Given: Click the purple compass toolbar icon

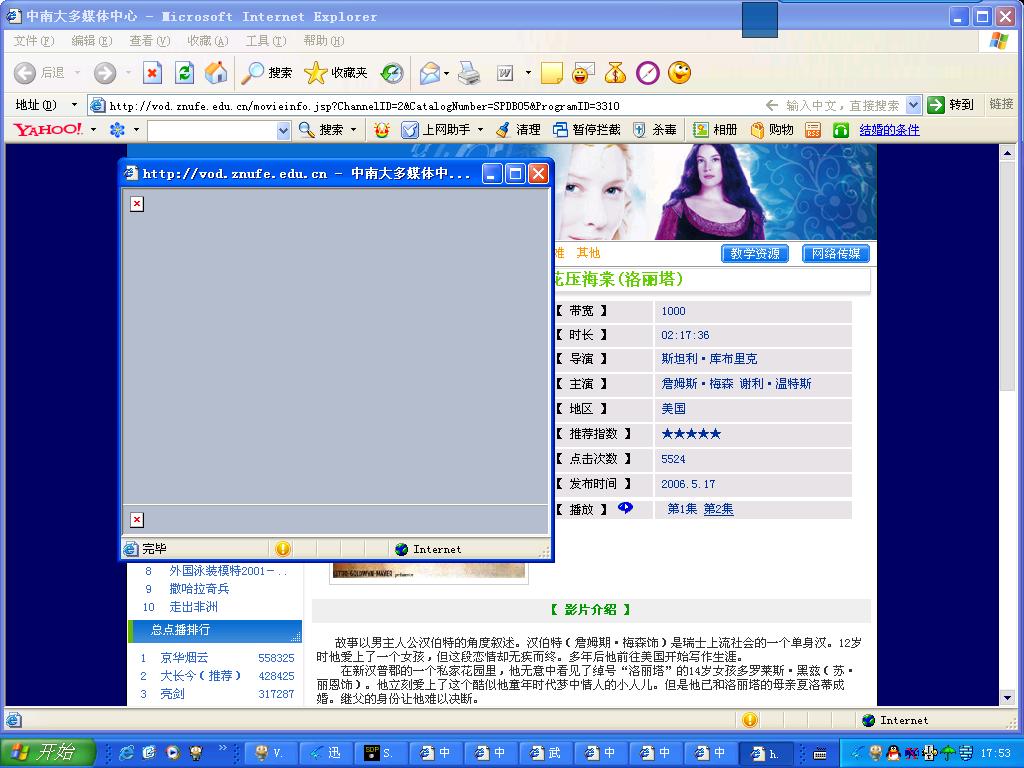Looking at the screenshot, I should pos(648,72).
